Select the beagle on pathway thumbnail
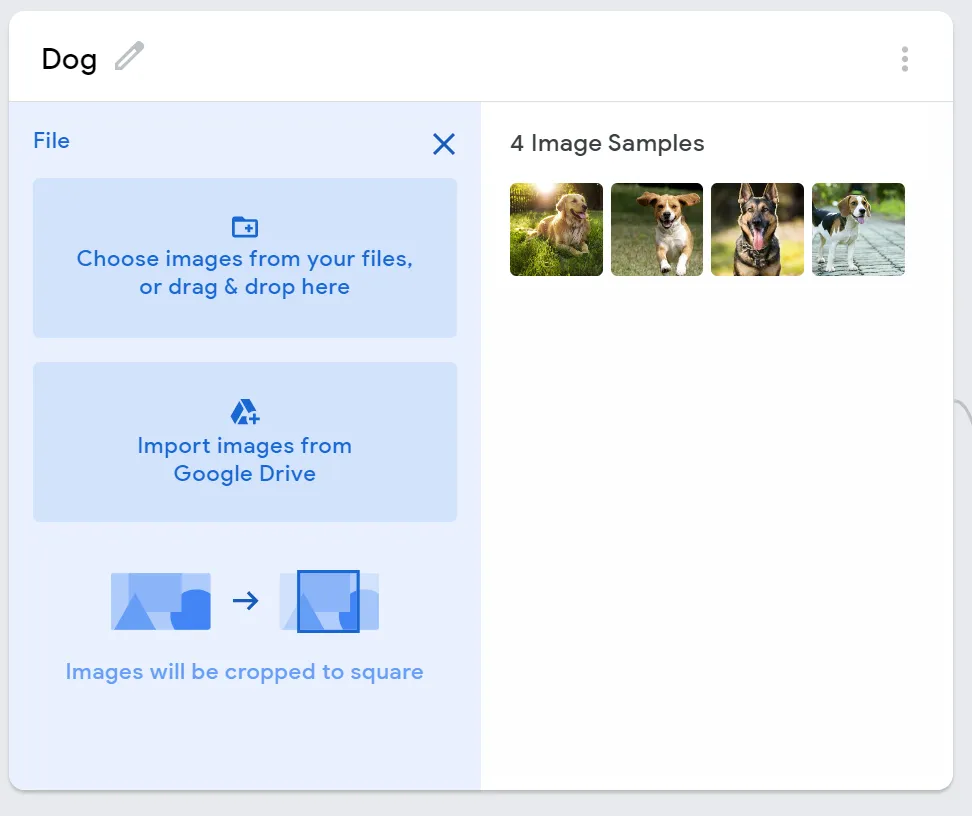 point(858,229)
